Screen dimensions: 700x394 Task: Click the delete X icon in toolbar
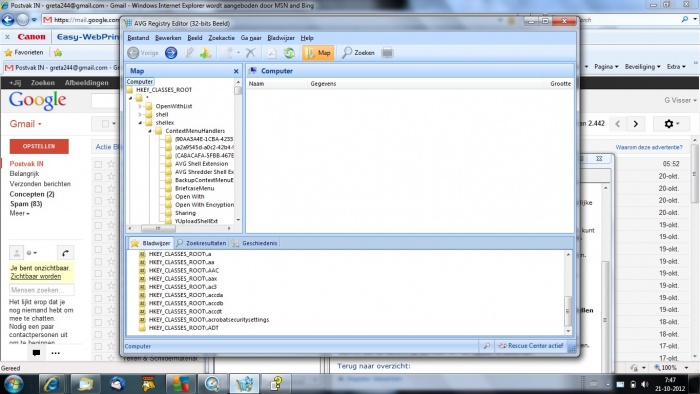click(250, 53)
